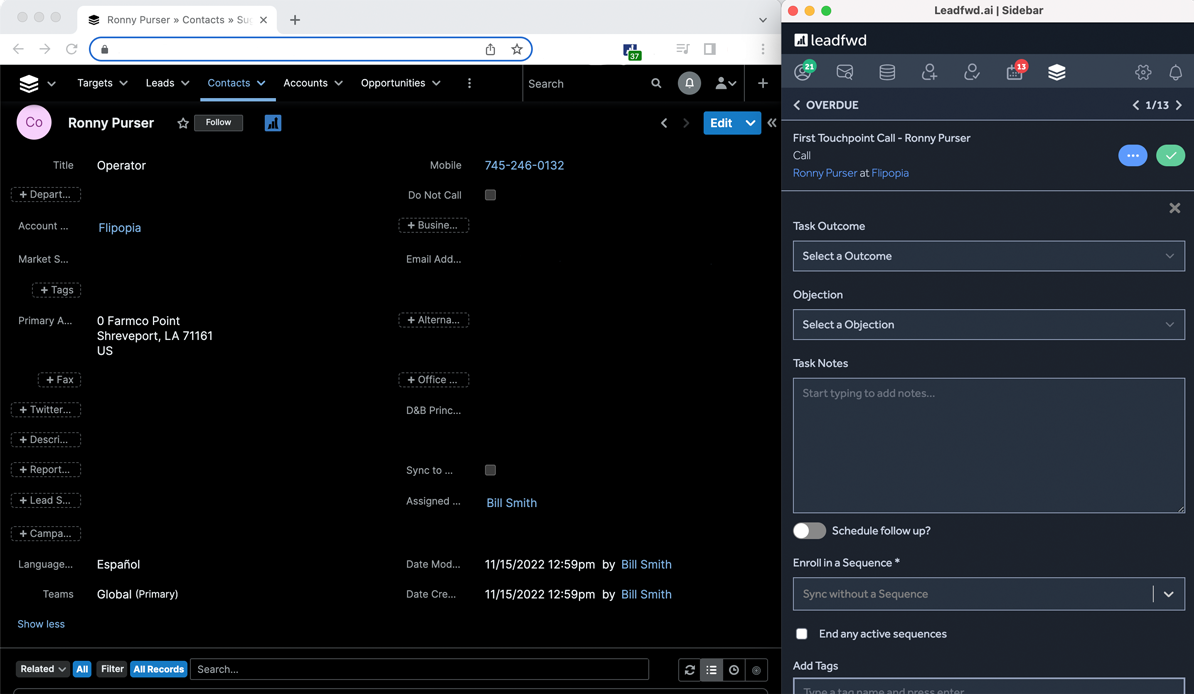The image size is (1194, 694).
Task: Expand the cube logo dropdown arrow
Action: (51, 84)
